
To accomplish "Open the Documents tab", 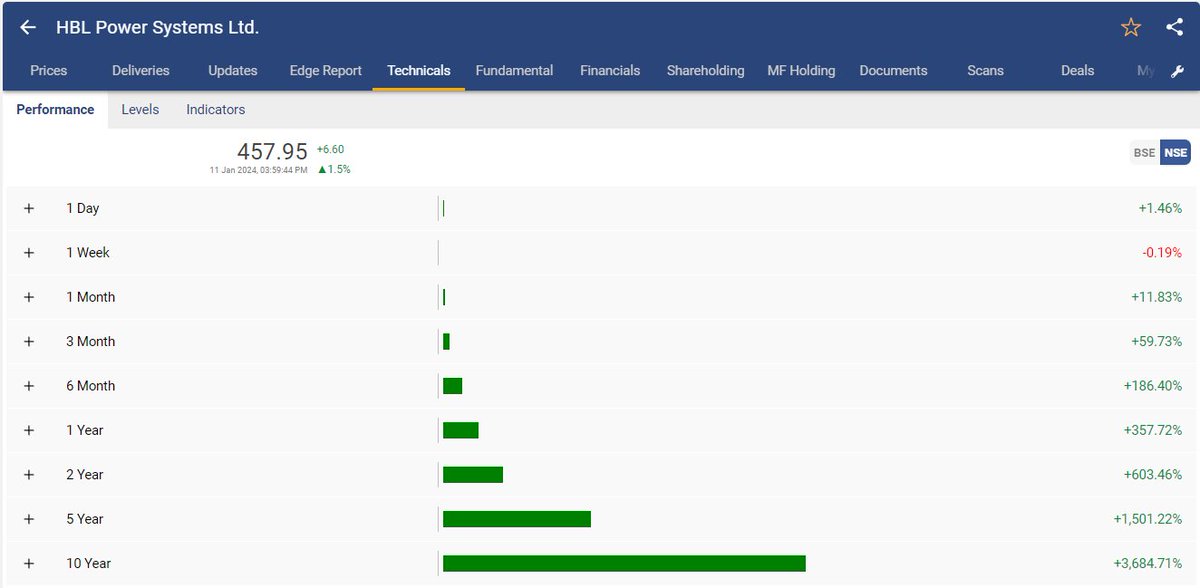I will (893, 71).
